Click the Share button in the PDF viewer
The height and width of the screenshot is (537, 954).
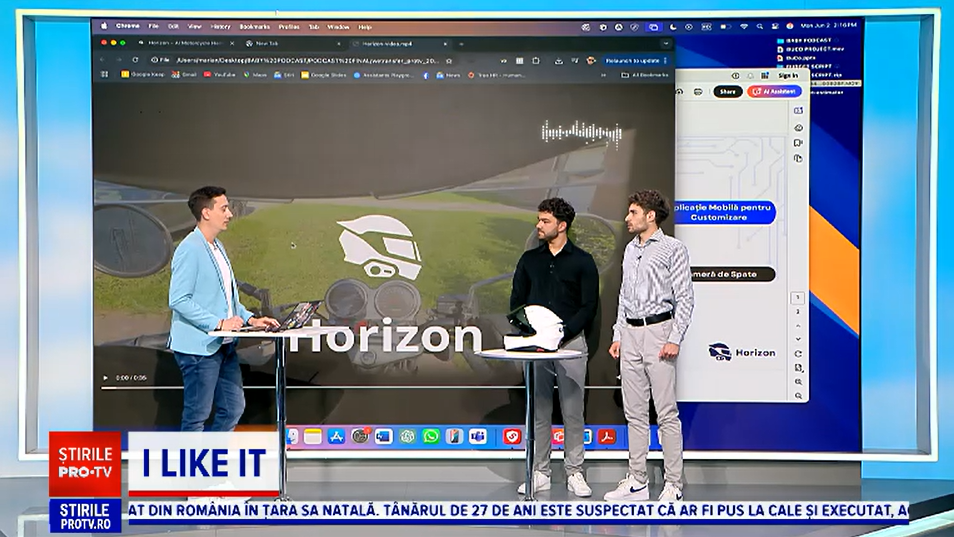point(727,91)
